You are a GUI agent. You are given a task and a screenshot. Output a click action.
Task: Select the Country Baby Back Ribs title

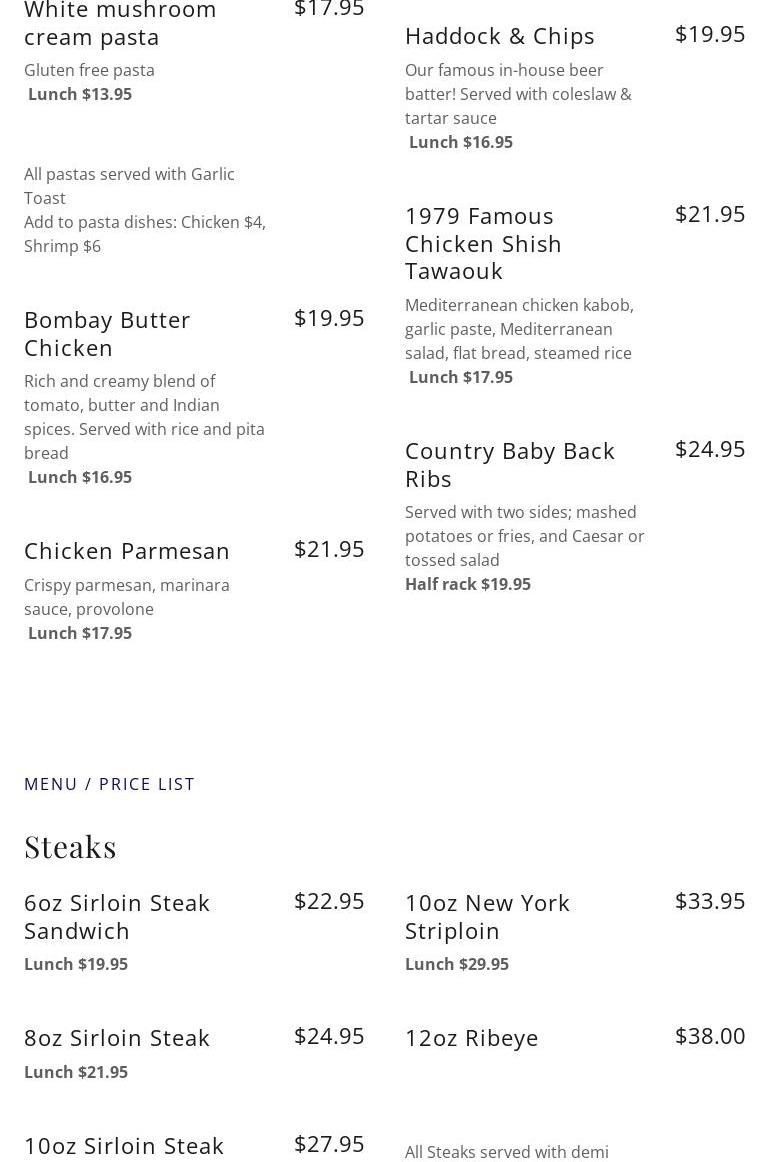509,464
